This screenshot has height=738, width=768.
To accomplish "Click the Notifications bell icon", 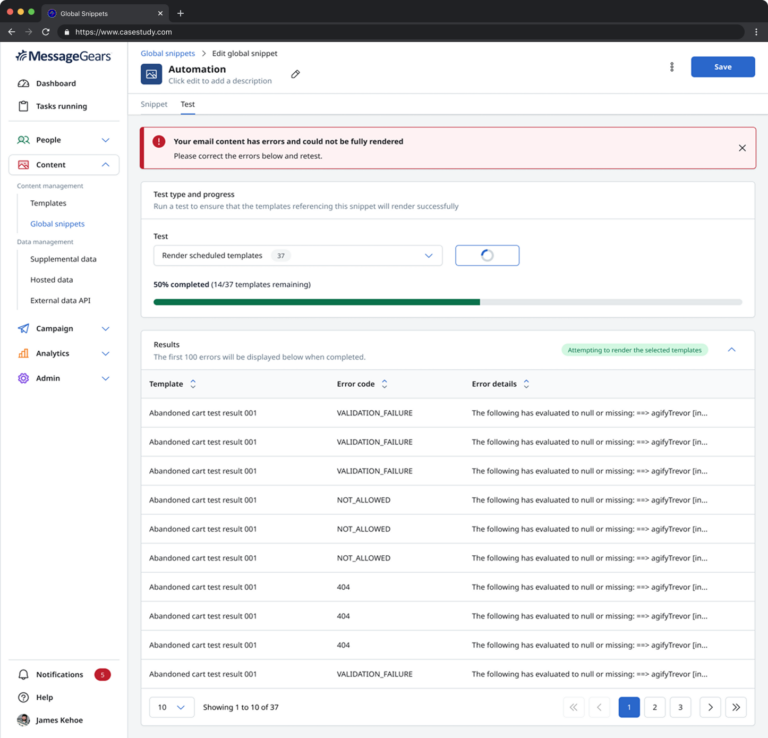I will click(x=23, y=675).
